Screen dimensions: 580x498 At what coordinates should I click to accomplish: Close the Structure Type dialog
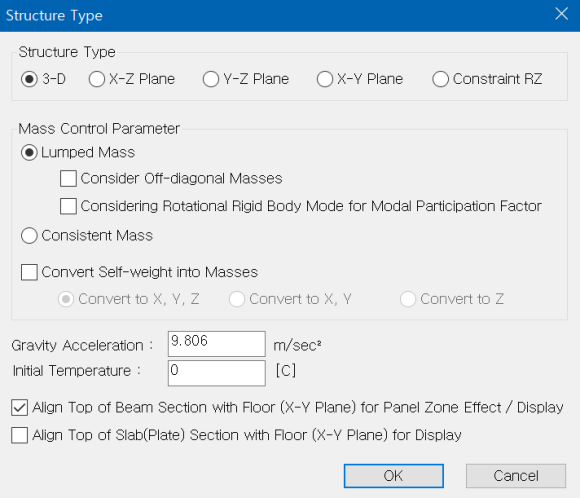[x=562, y=14]
